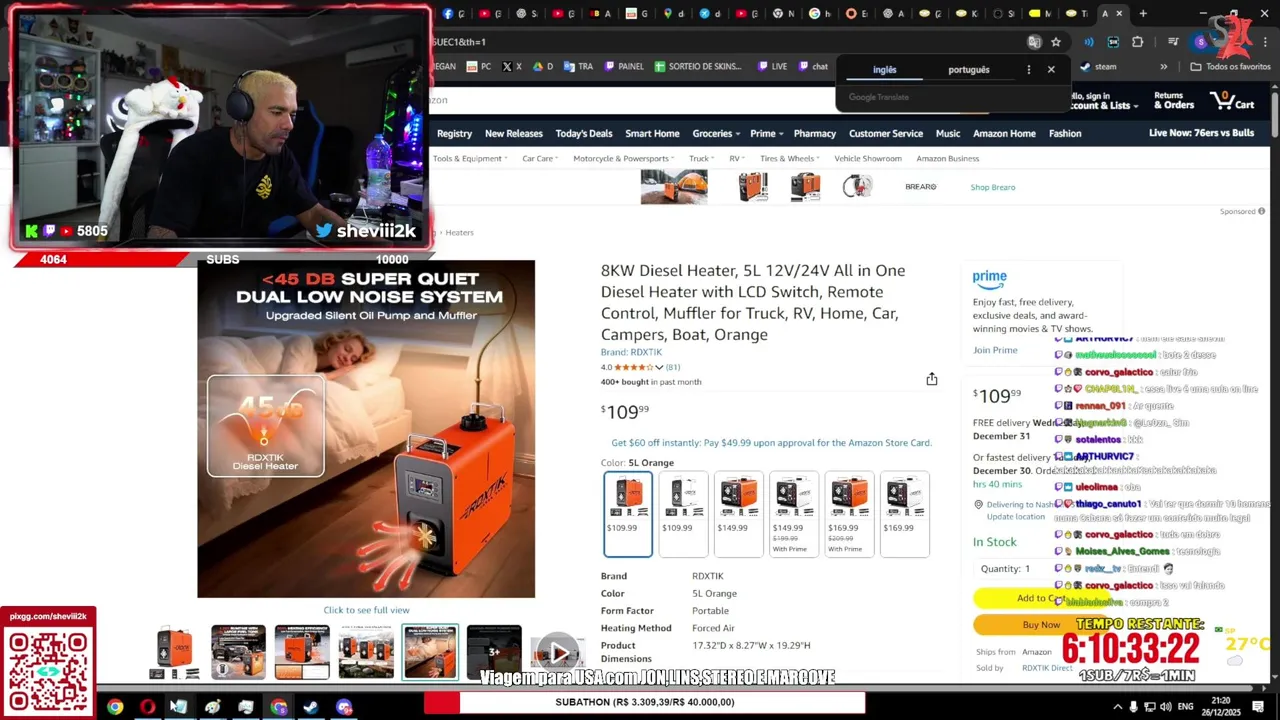Open New Releases in Amazon navigation
This screenshot has height=720, width=1280.
click(x=514, y=133)
